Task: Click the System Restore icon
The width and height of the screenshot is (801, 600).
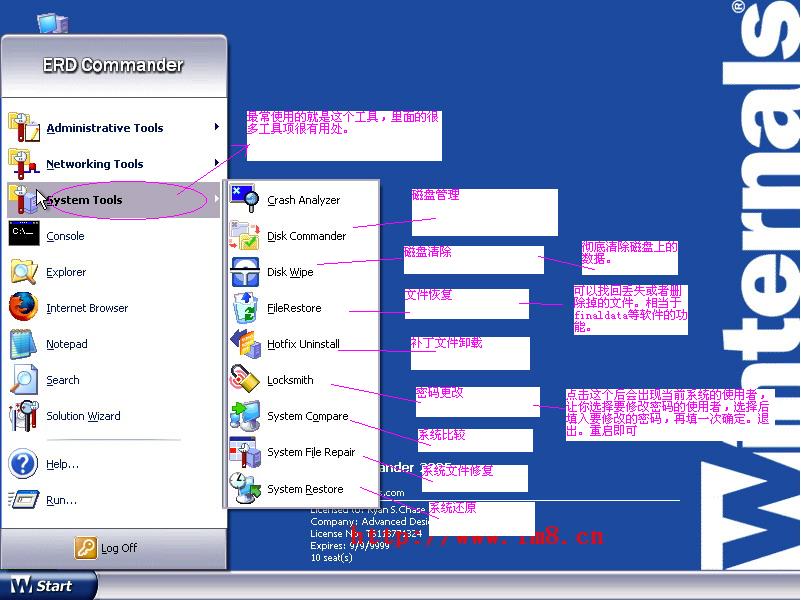Action: [245, 488]
